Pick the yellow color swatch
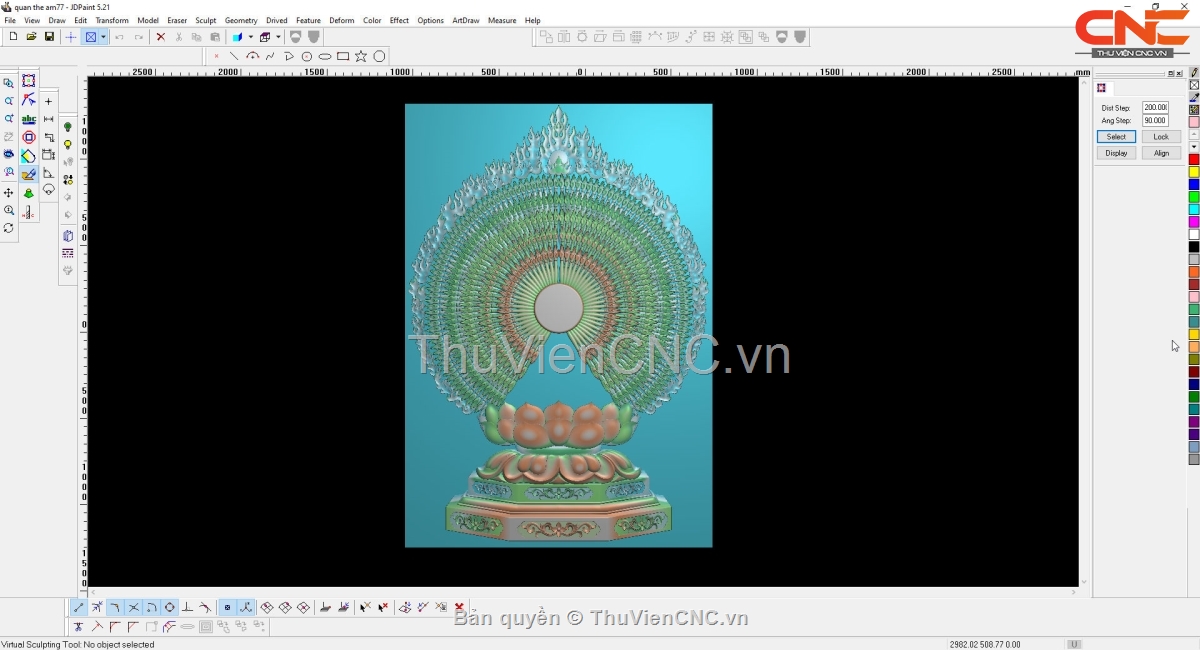 click(x=1193, y=172)
